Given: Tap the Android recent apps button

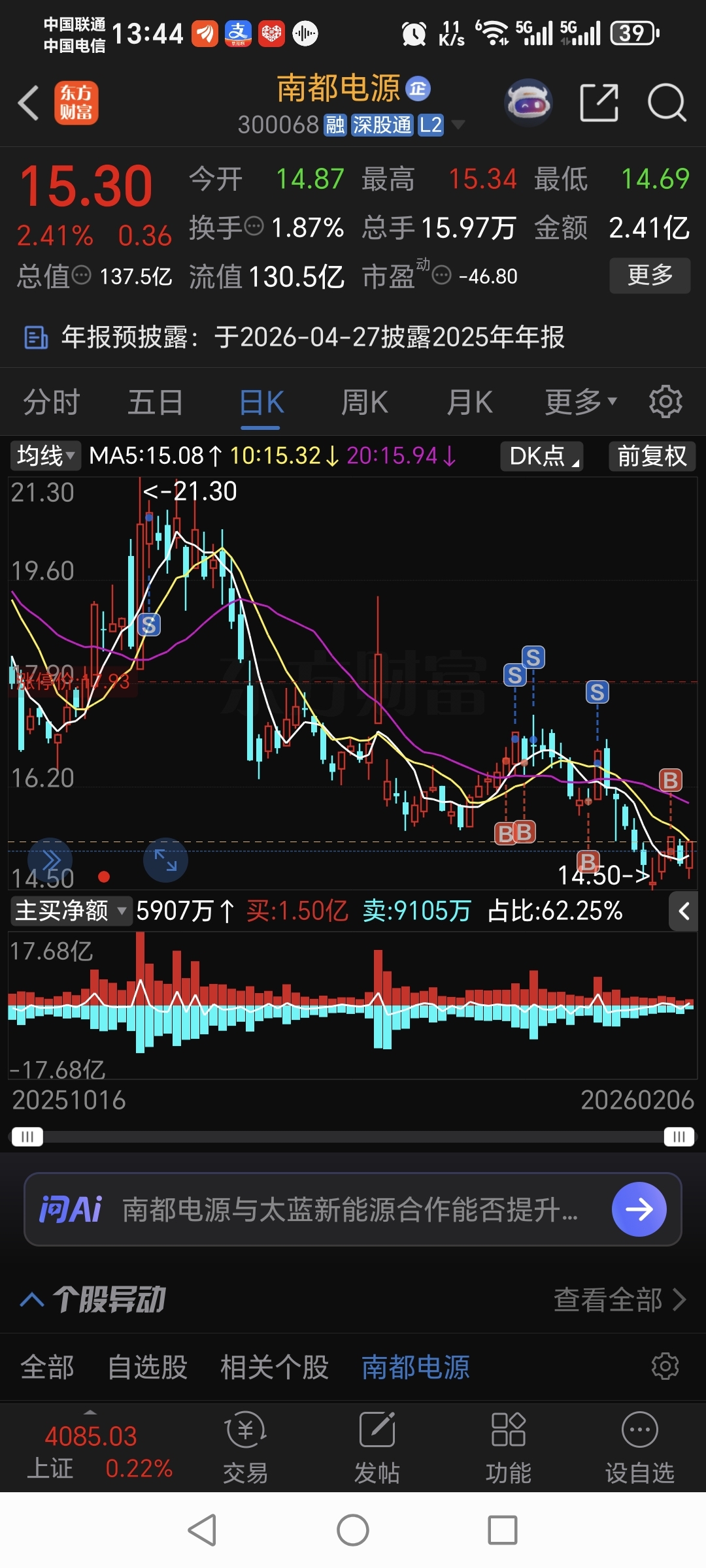Looking at the screenshot, I should coord(503,1530).
